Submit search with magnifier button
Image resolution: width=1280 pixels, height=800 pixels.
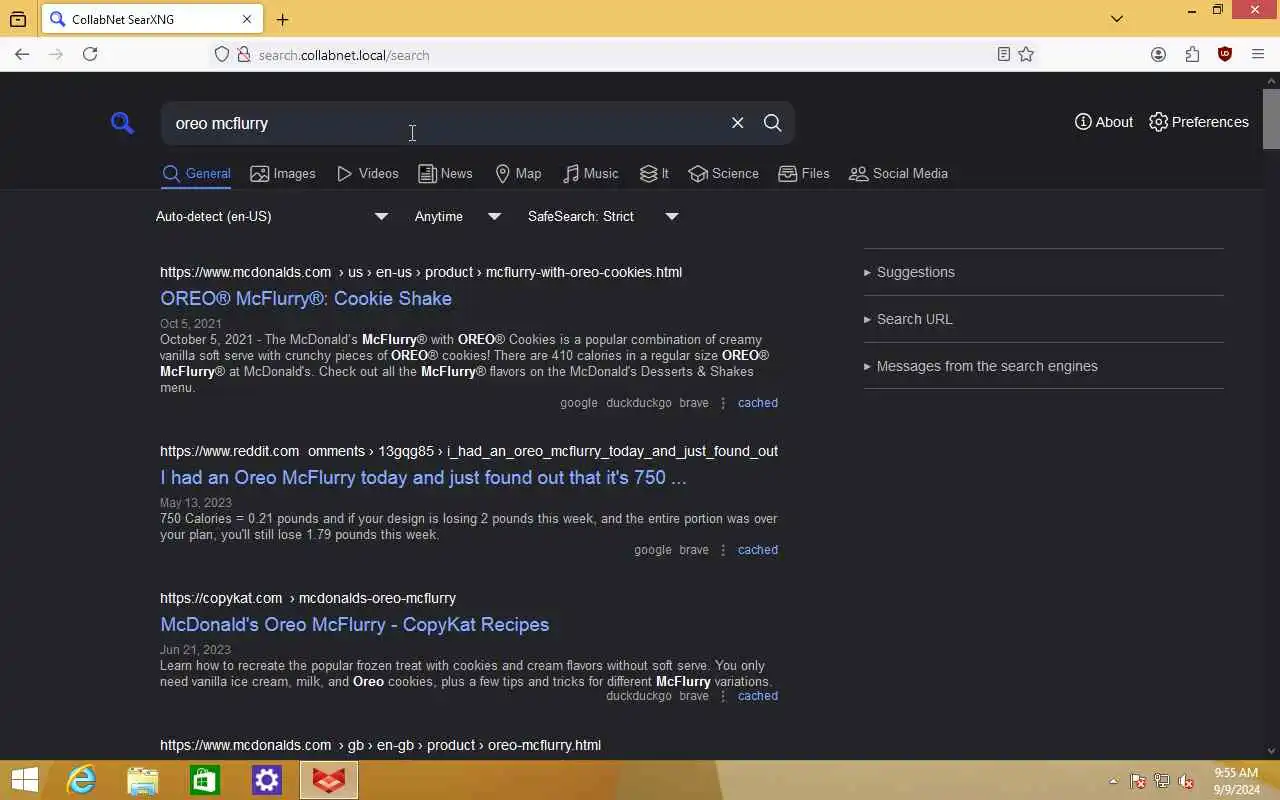pos(772,123)
